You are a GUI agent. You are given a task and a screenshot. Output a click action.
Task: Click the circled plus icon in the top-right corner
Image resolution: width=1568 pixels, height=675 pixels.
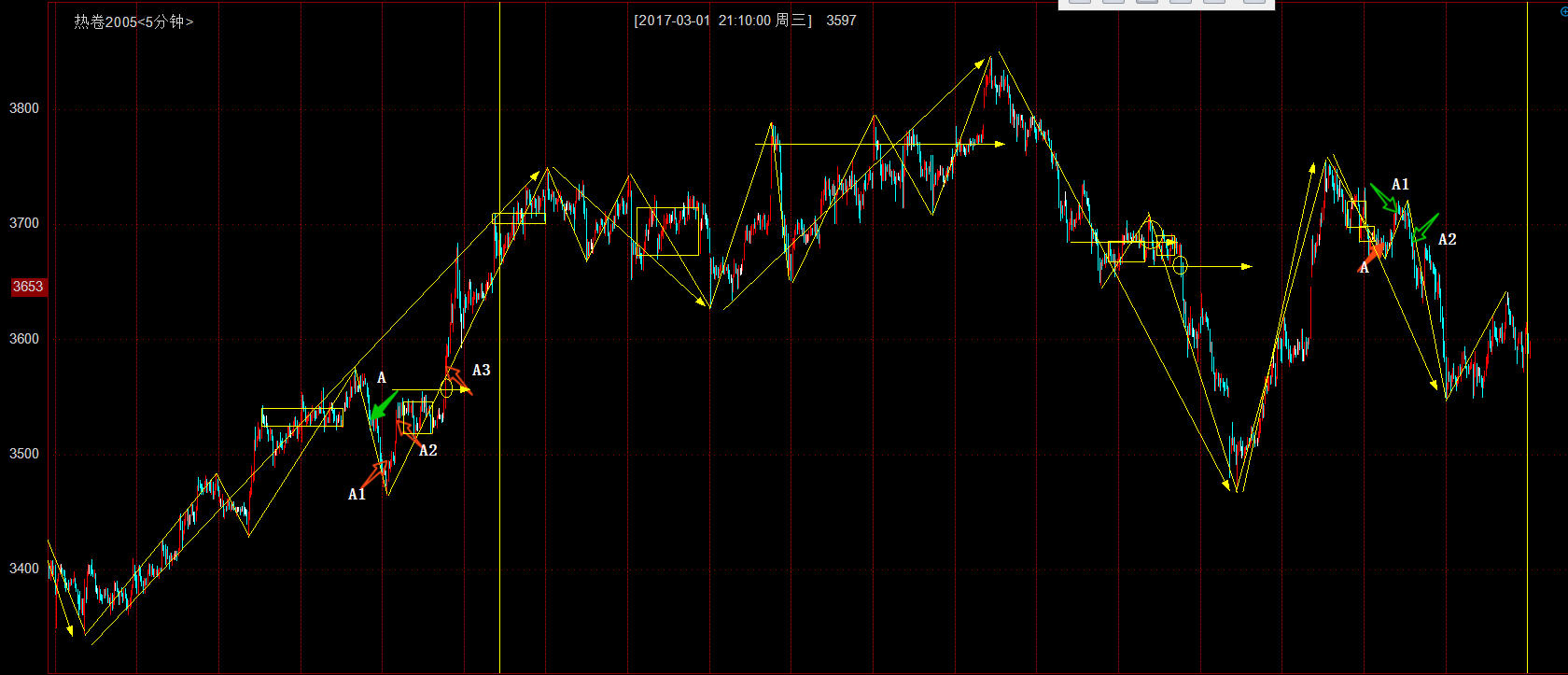click(x=1563, y=12)
